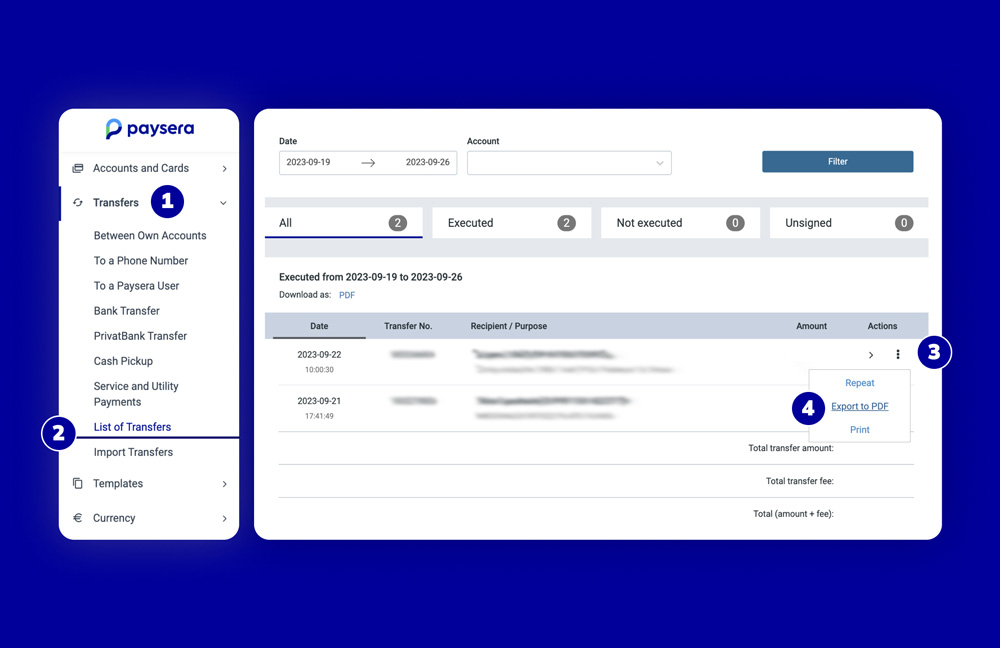Screen dimensions: 1000x648
Task: Choose Repeat from the context menu
Action: (x=859, y=382)
